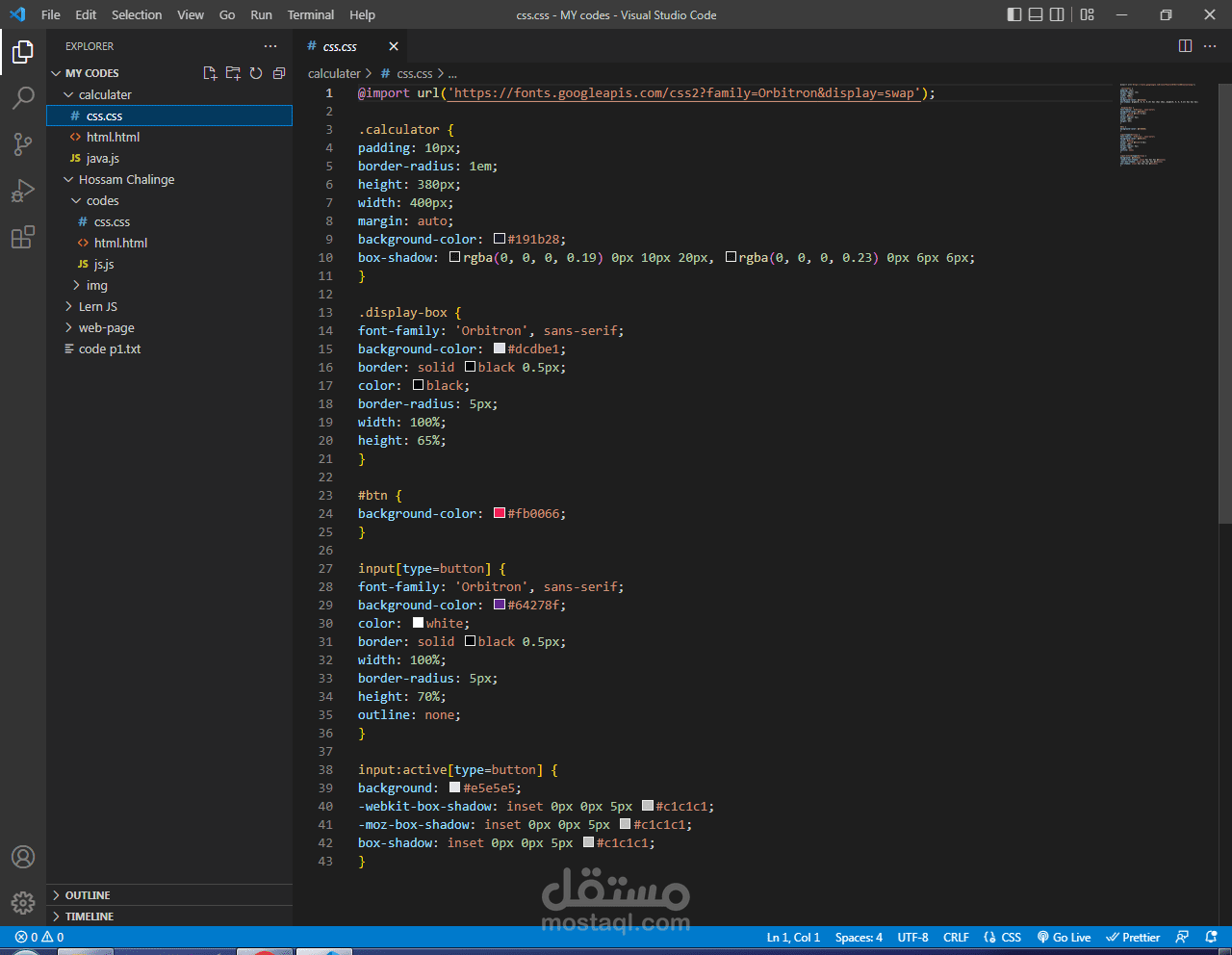1232x955 pixels.
Task: Toggle the primary side bar
Action: click(x=1014, y=14)
